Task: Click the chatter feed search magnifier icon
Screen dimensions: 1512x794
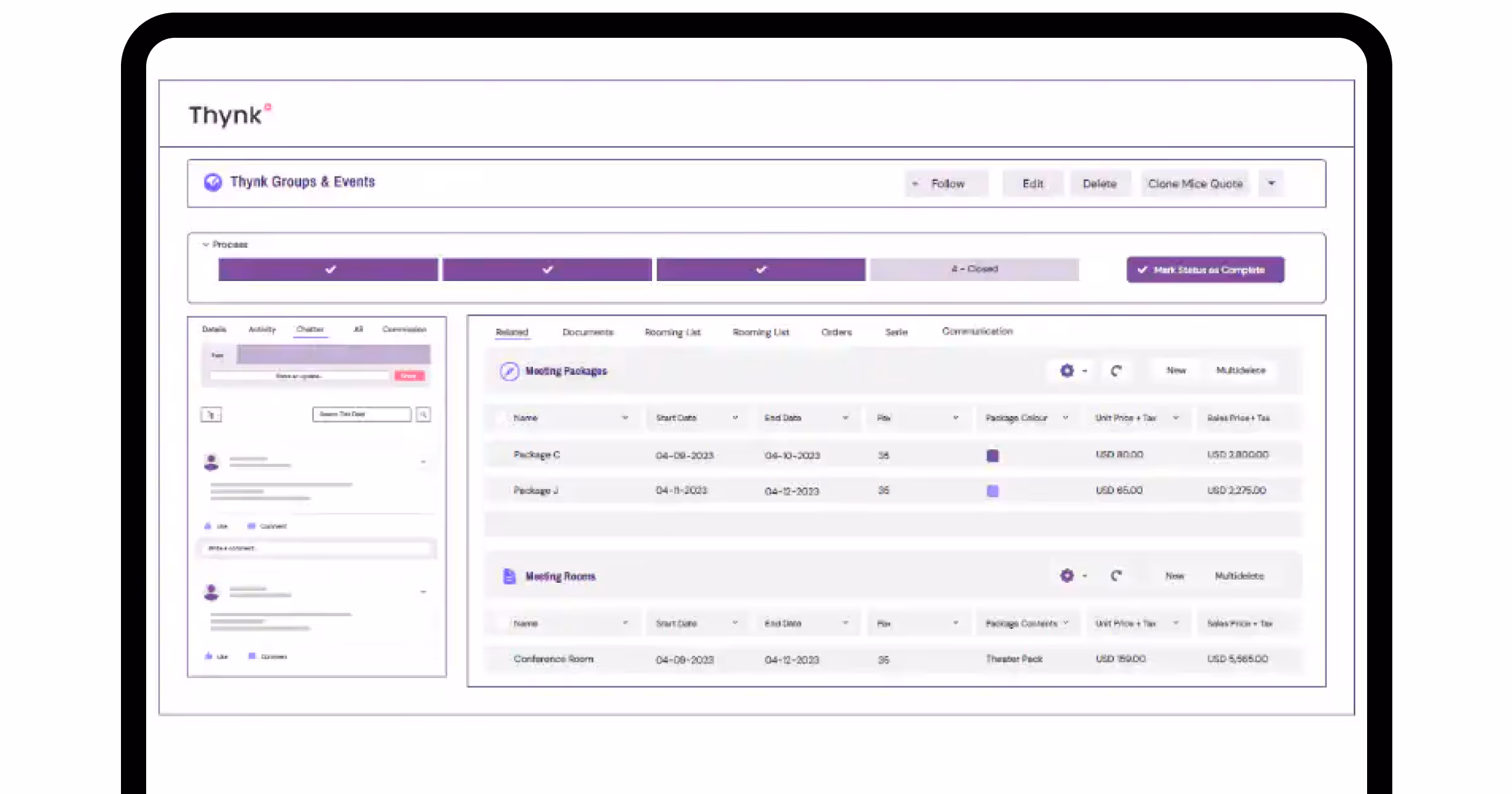Action: 423,414
